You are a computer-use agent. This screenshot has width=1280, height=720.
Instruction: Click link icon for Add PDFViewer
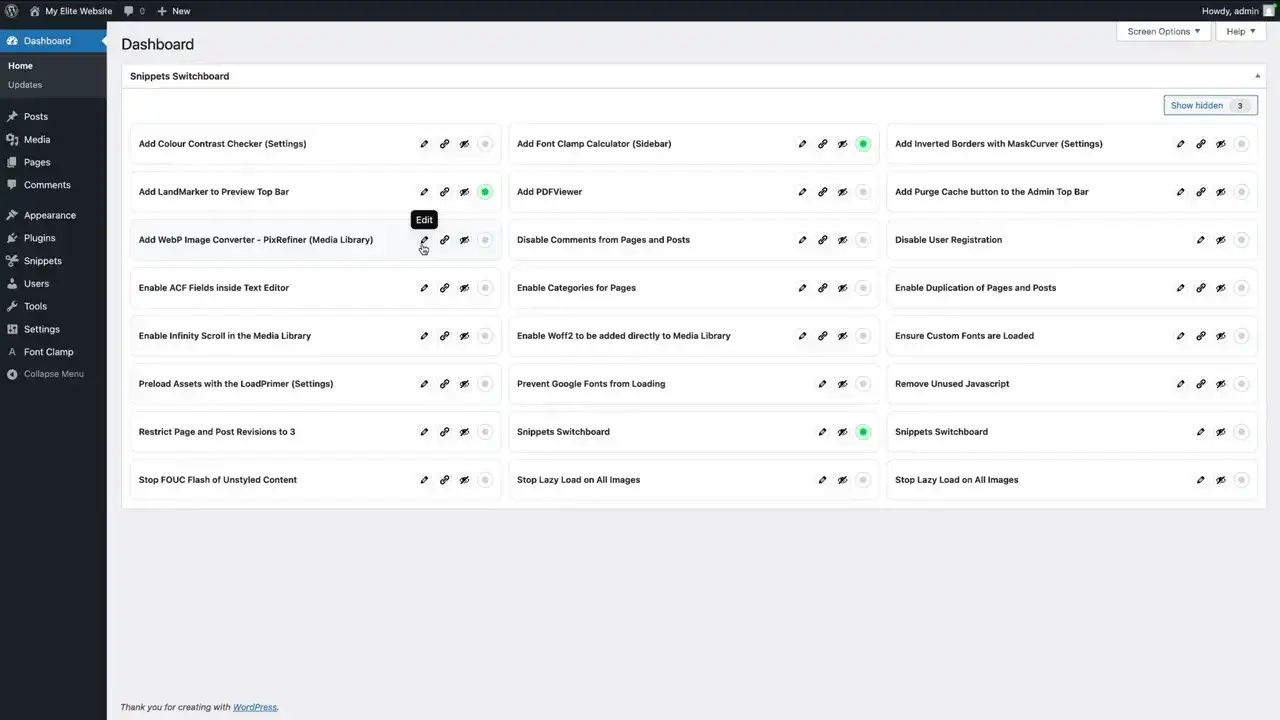point(822,192)
